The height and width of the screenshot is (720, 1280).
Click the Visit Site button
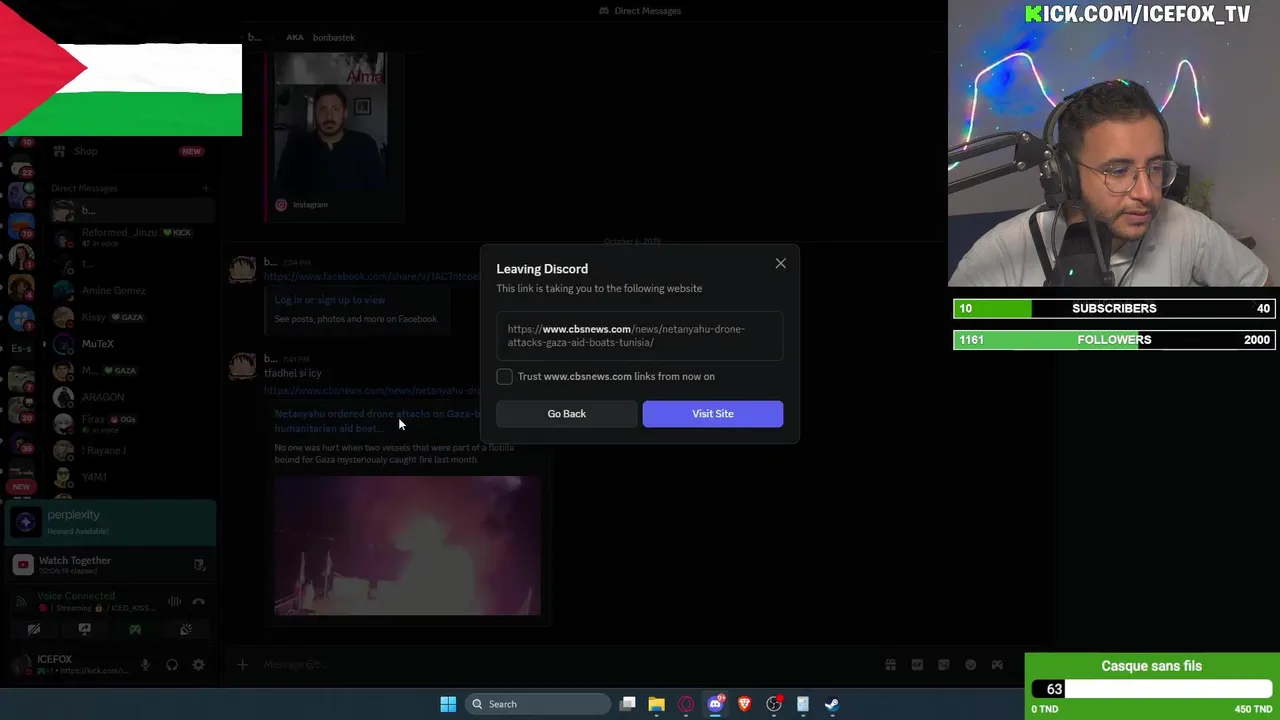pos(713,414)
